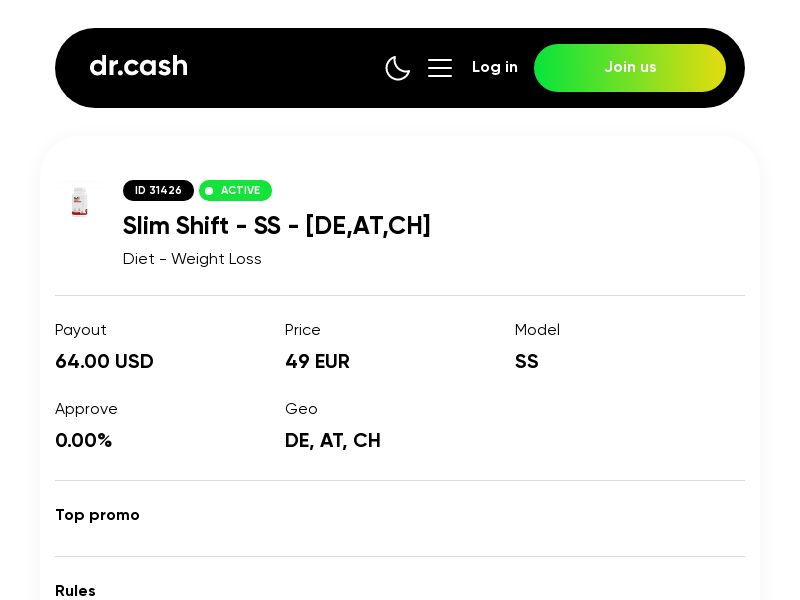
Task: Open the Diet - Weight Loss category
Action: (192, 258)
